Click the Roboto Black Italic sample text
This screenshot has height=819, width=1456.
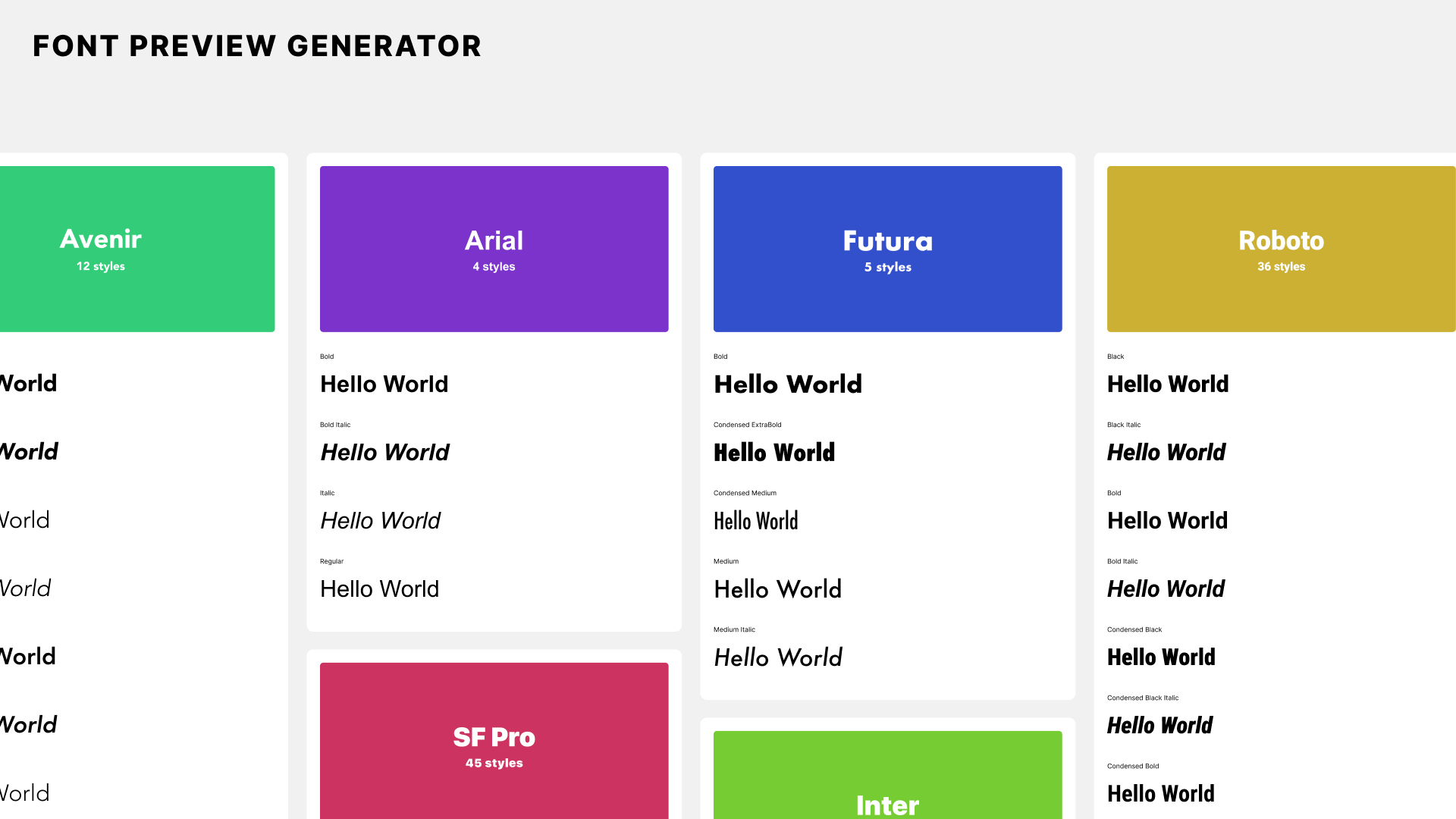[1166, 452]
